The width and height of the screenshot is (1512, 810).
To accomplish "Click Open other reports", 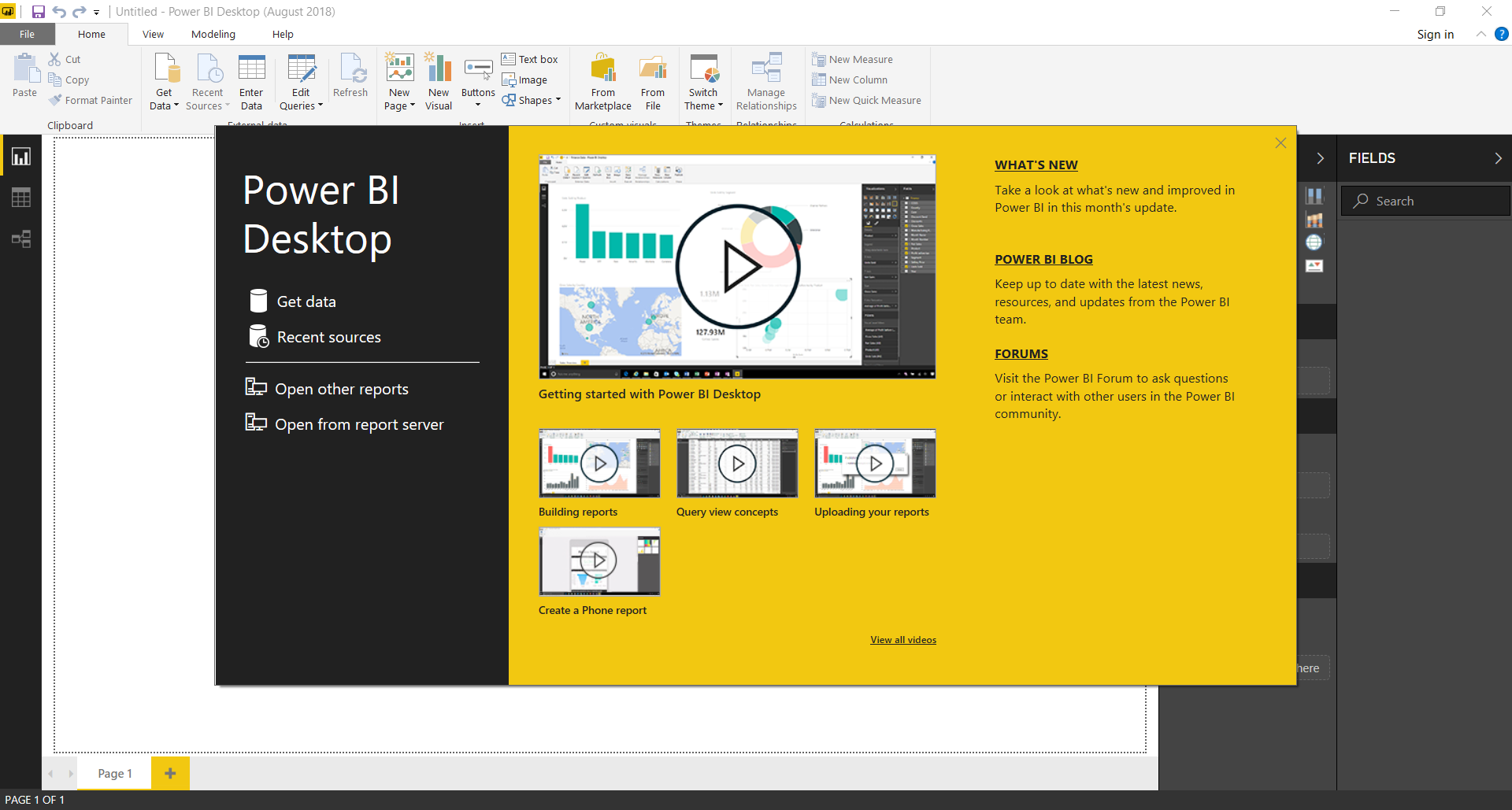I will [327, 389].
